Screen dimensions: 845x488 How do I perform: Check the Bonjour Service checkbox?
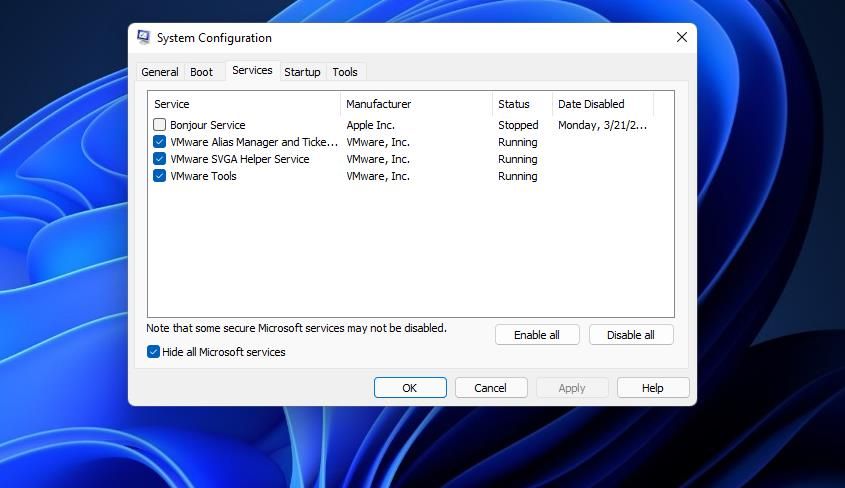[x=160, y=124]
